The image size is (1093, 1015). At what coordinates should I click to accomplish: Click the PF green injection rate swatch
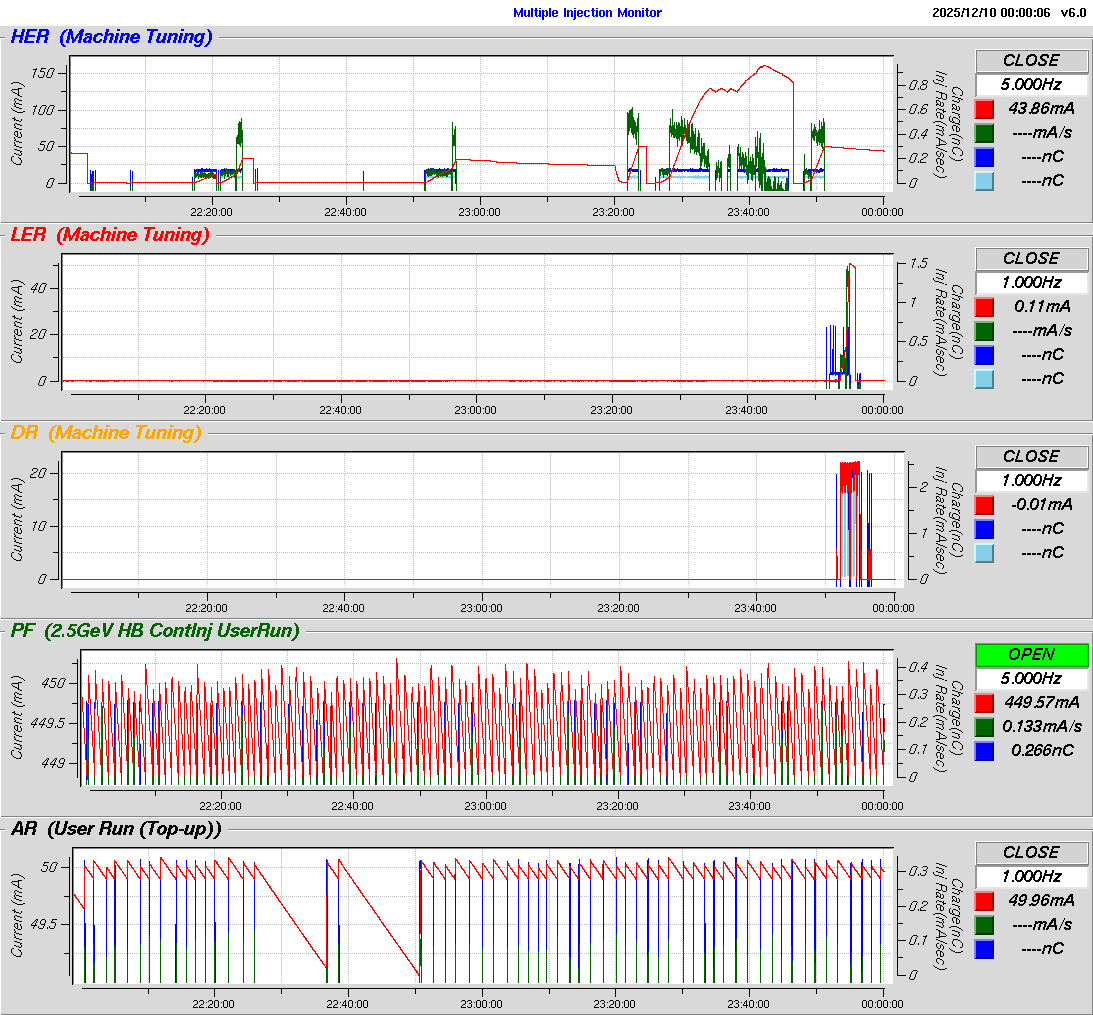985,726
